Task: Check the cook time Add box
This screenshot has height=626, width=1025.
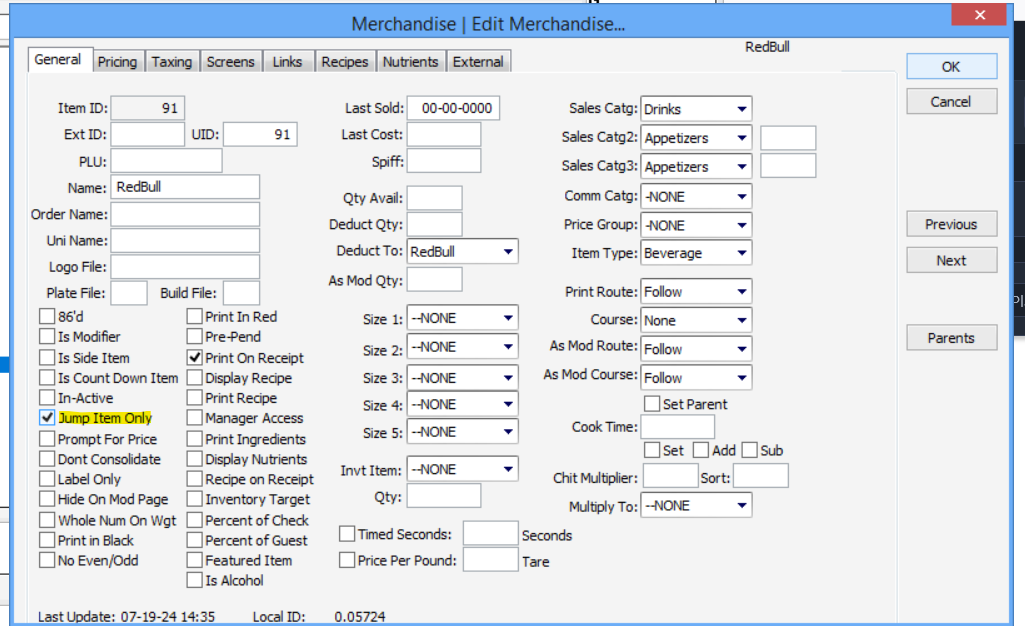Action: [701, 450]
